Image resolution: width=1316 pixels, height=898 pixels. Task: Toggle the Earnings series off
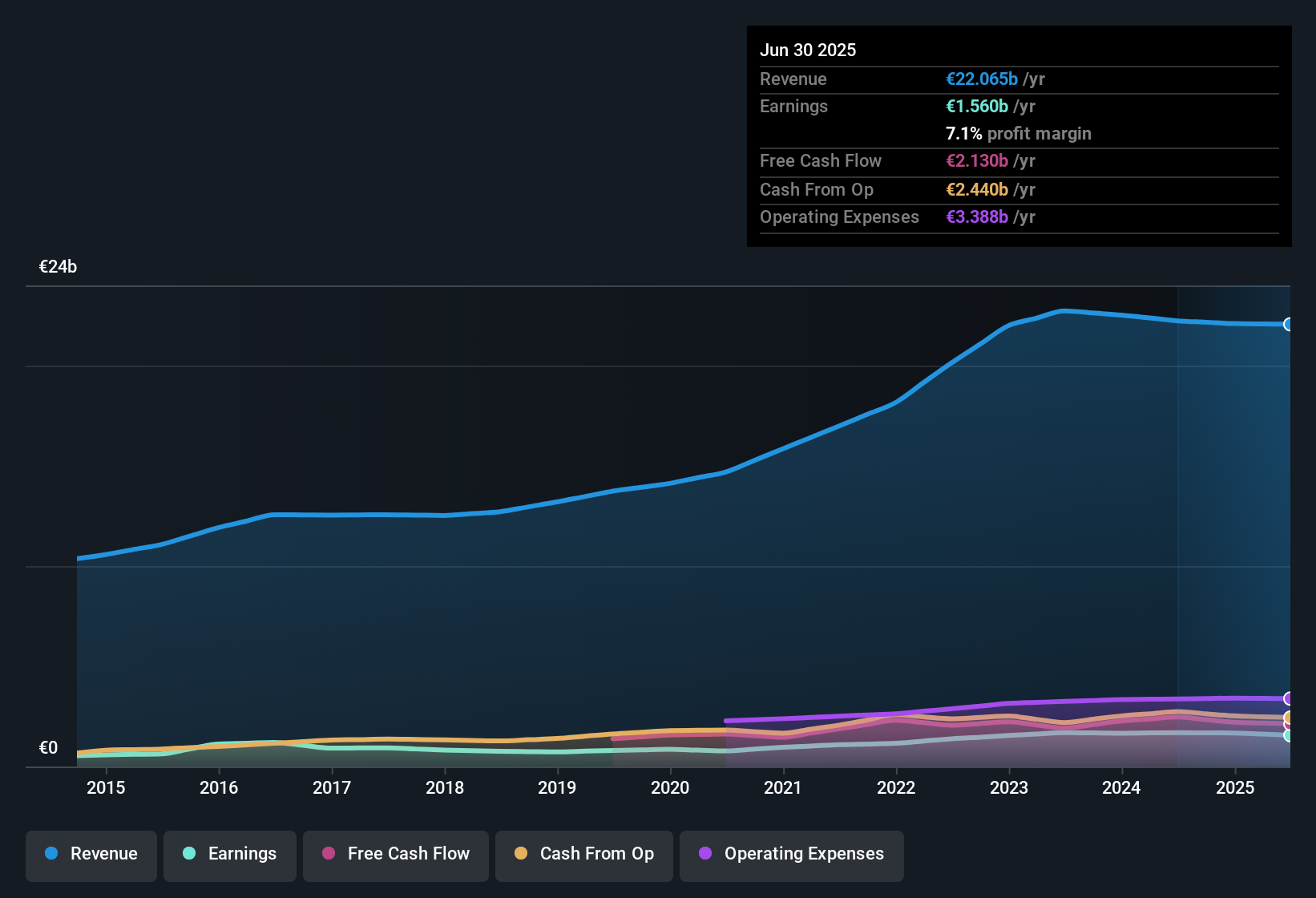(229, 855)
